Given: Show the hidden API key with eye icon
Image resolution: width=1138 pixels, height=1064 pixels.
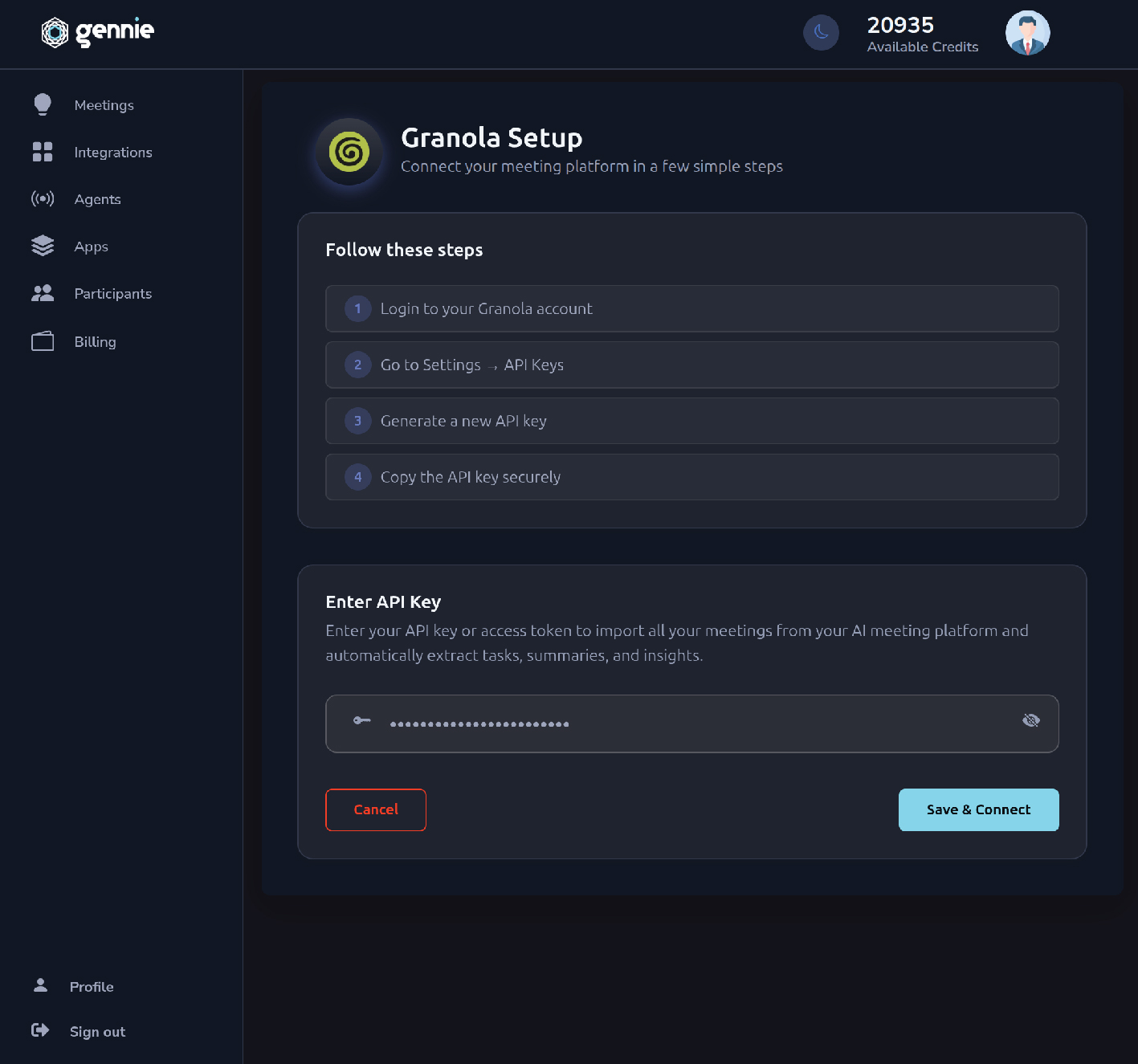Looking at the screenshot, I should (x=1031, y=720).
